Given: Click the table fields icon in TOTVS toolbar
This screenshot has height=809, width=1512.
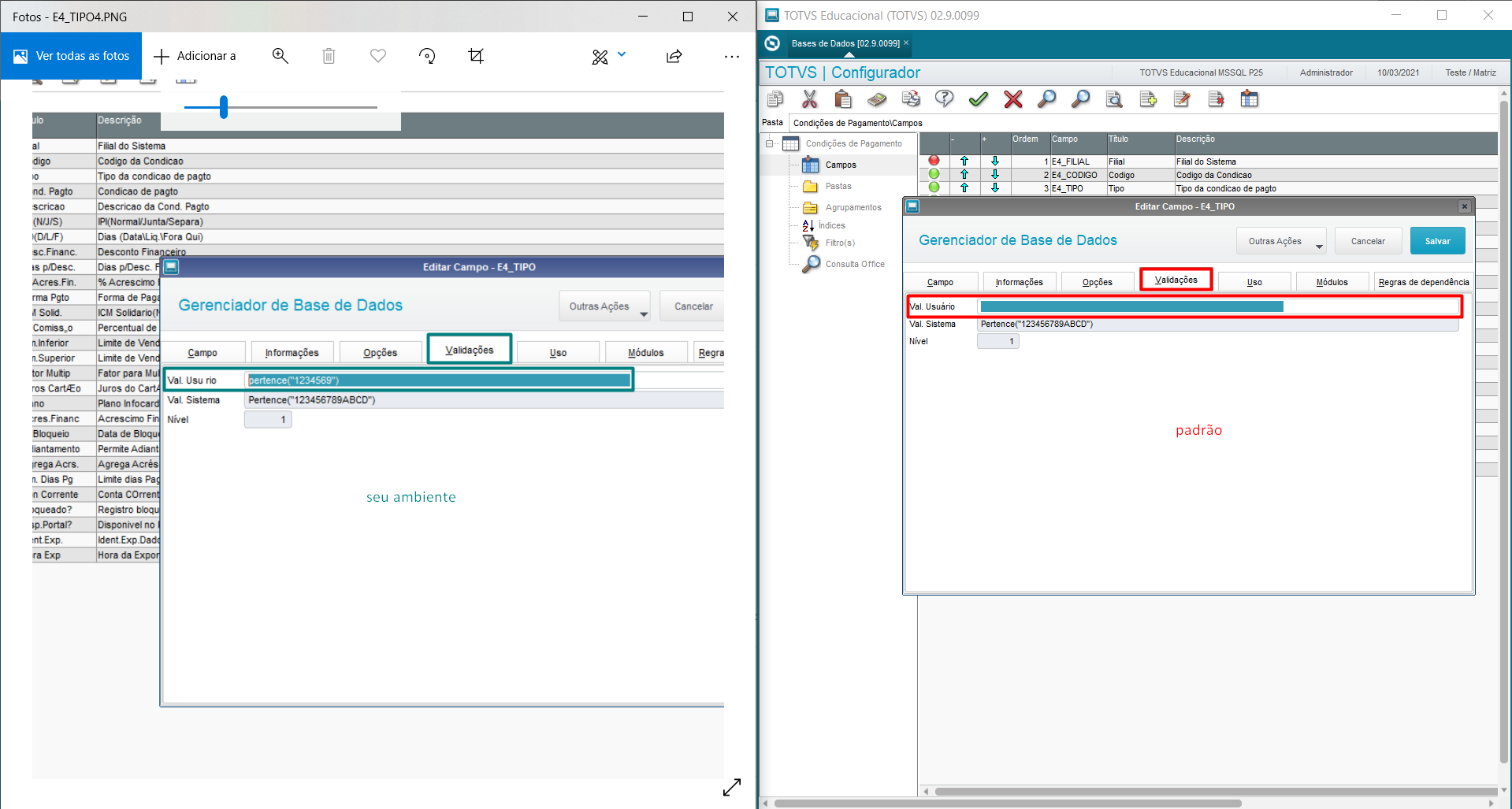Looking at the screenshot, I should coord(1250,98).
